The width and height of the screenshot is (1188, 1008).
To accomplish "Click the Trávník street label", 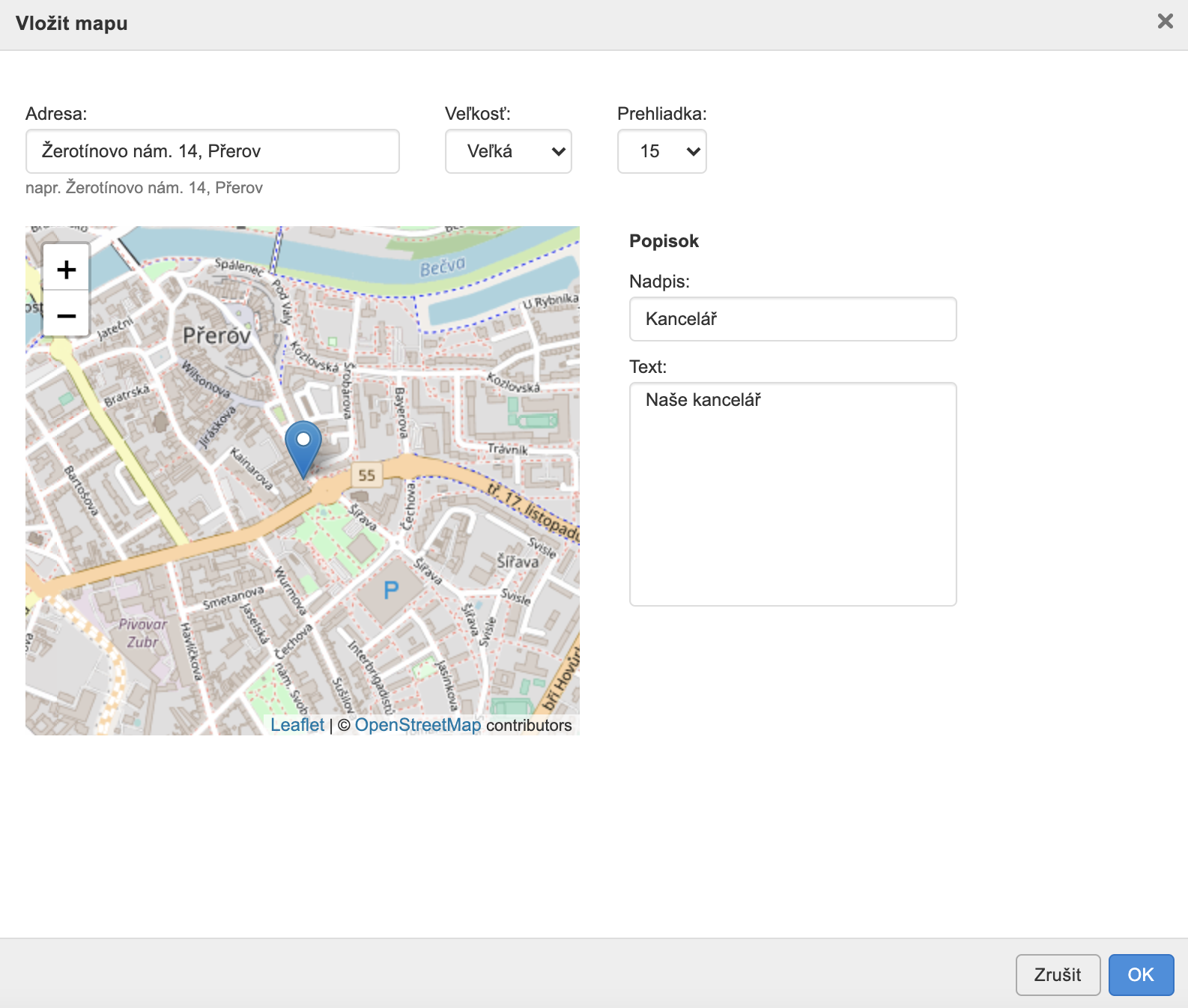I will coord(507,449).
